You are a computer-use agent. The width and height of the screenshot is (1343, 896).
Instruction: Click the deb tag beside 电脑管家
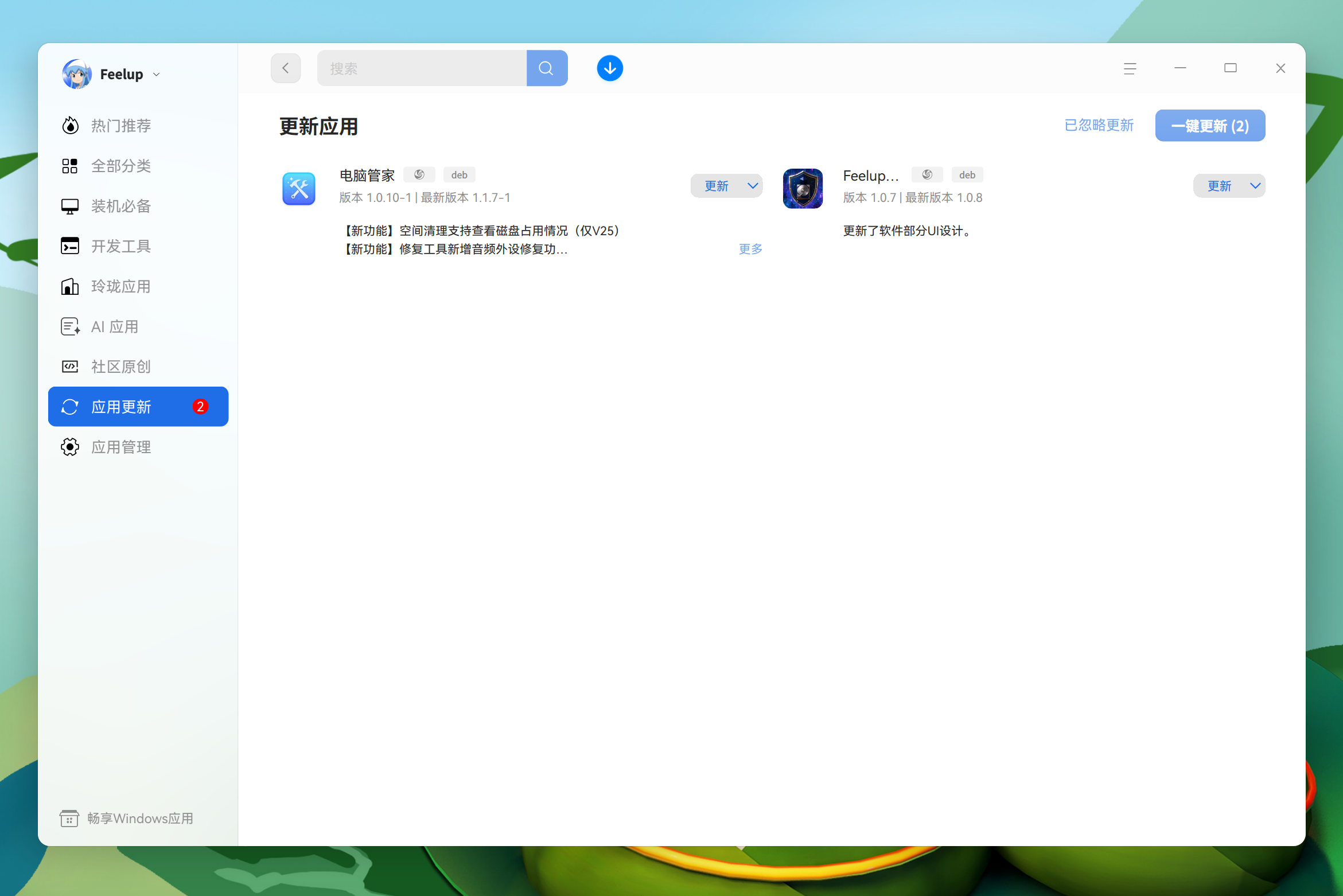click(x=459, y=175)
